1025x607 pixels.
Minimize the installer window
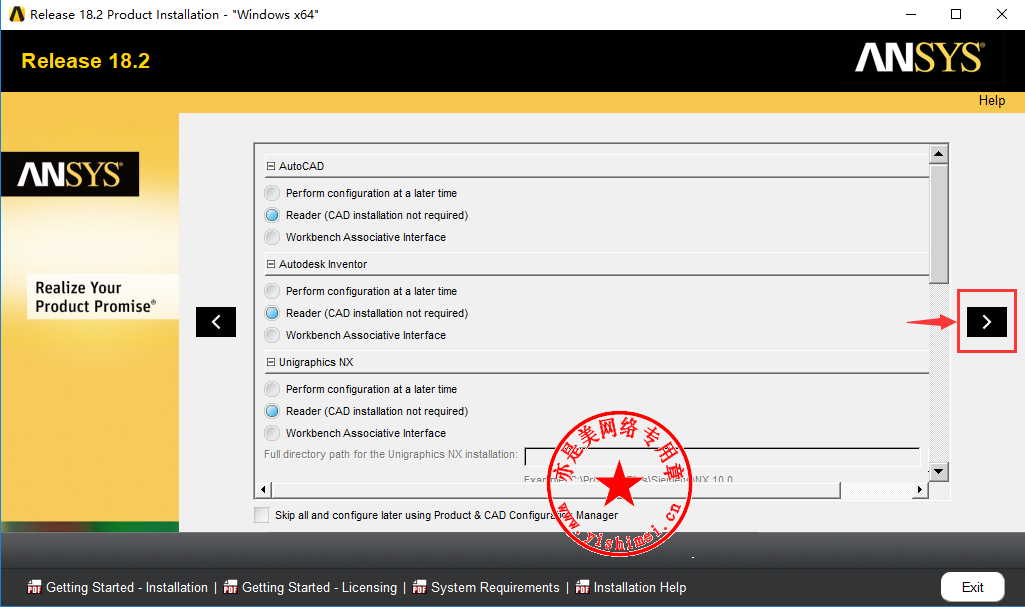[x=911, y=14]
